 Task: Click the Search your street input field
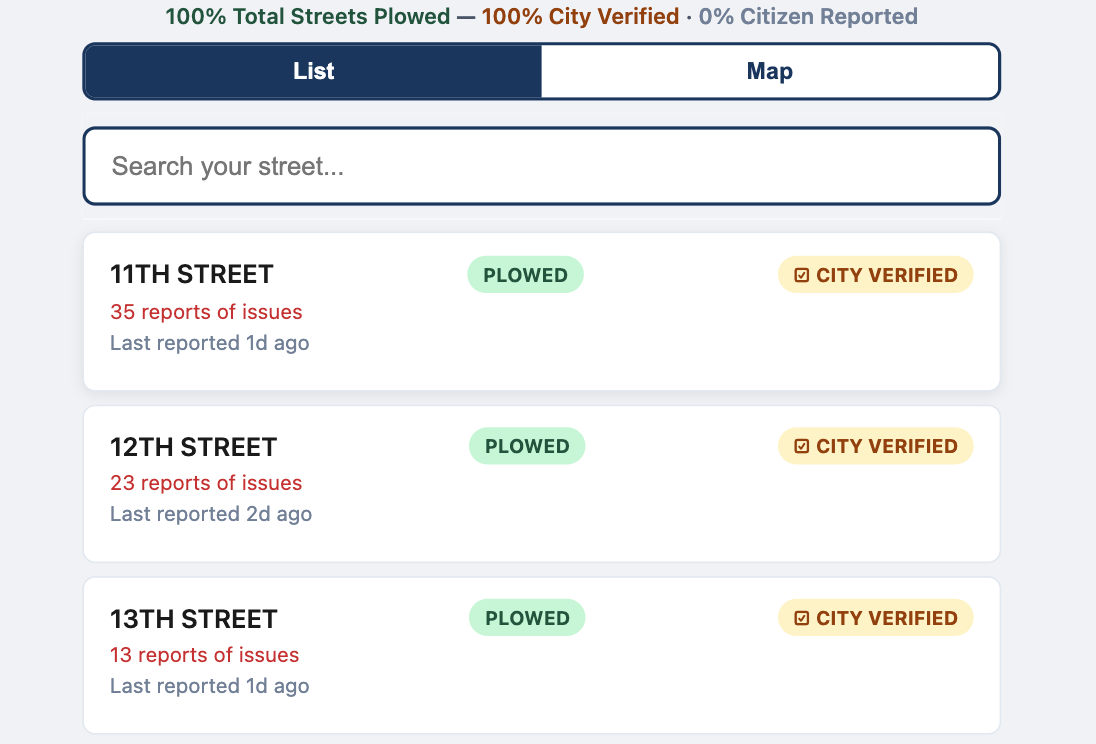(541, 166)
